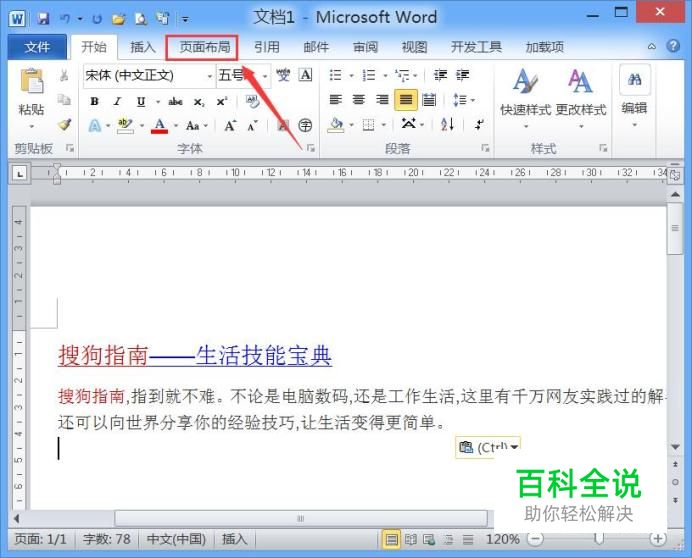The height and width of the screenshot is (558, 692).
Task: Switch to the 页面布局 Page Layout tab
Action: (x=205, y=47)
